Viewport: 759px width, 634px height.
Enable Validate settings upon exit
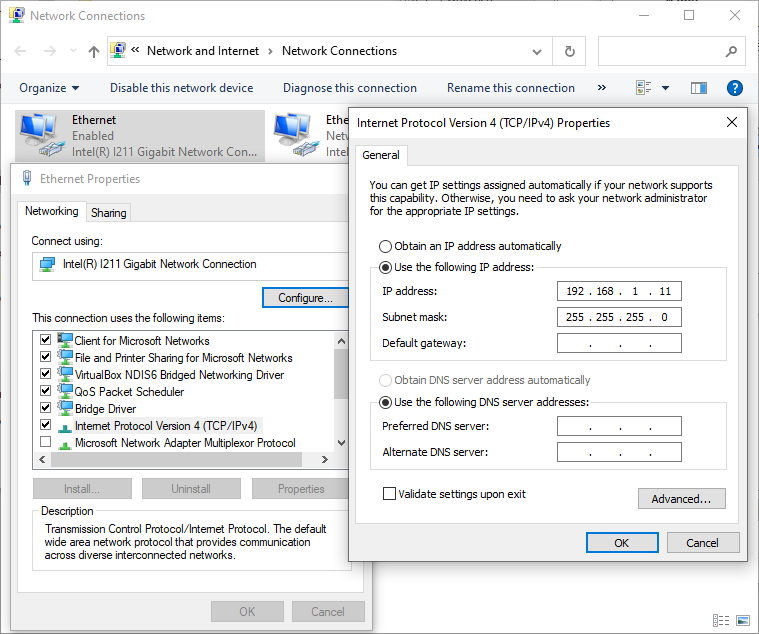coord(389,494)
